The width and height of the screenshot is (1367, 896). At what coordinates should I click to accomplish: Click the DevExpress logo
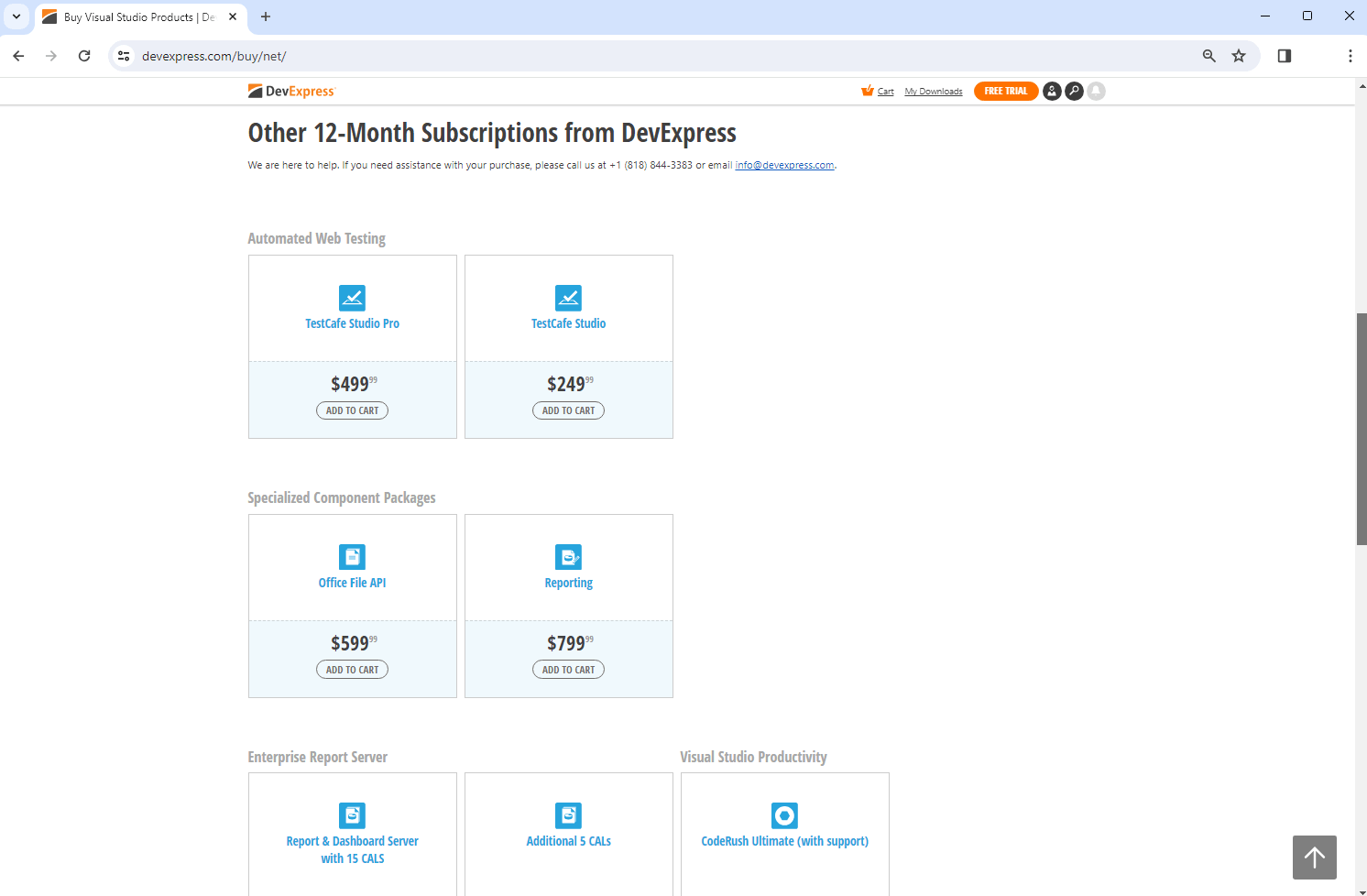point(291,91)
